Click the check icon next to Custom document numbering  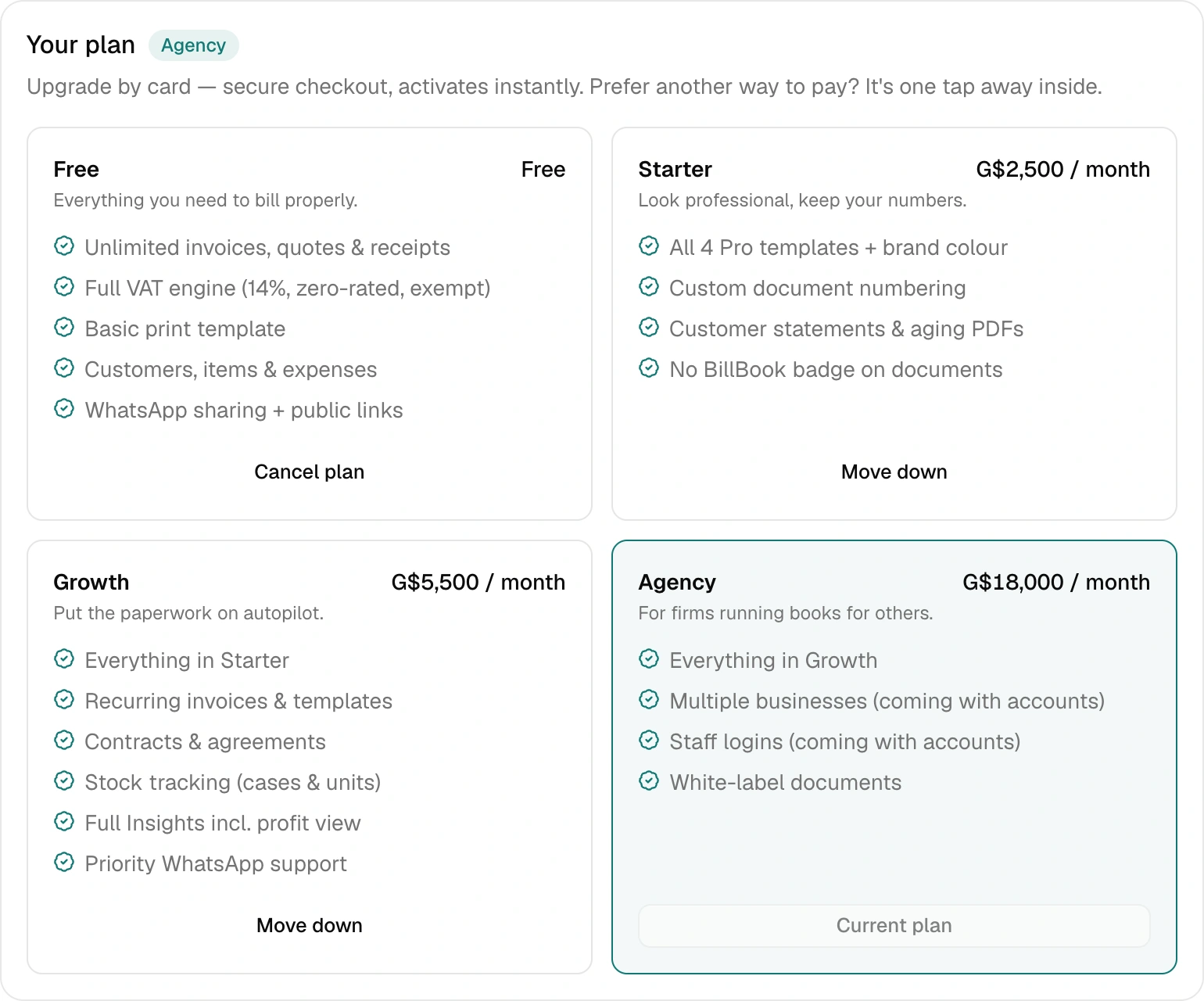[649, 287]
